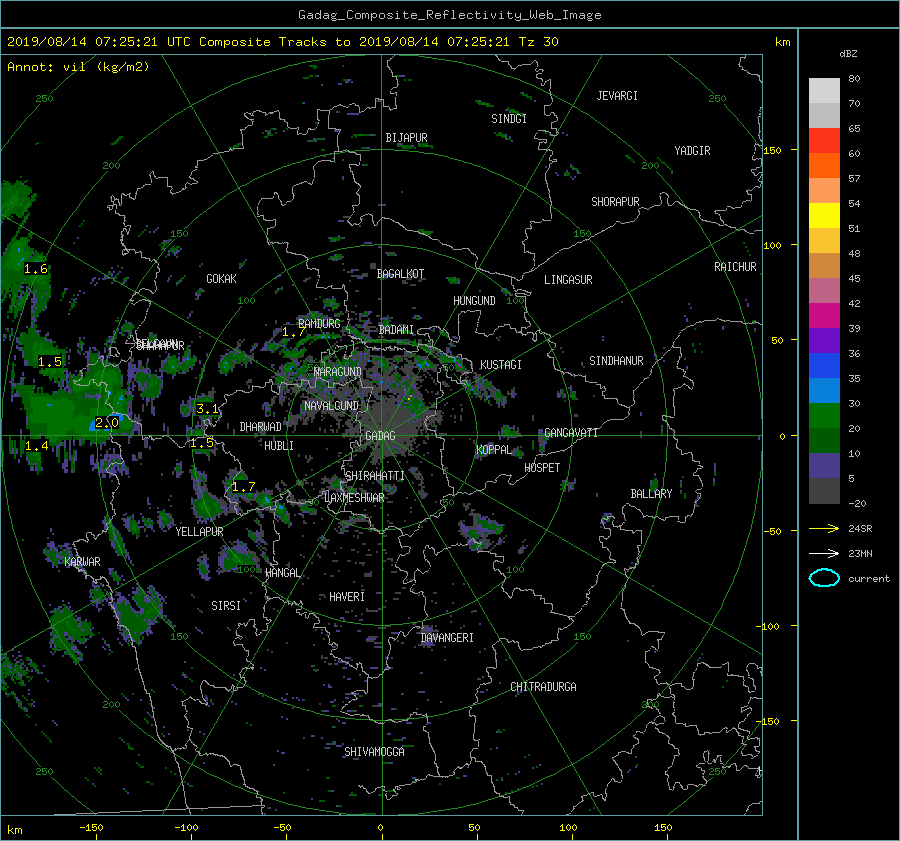900x841 pixels.
Task: Pick the bright green dBZ scale swatch
Action: coord(824,415)
